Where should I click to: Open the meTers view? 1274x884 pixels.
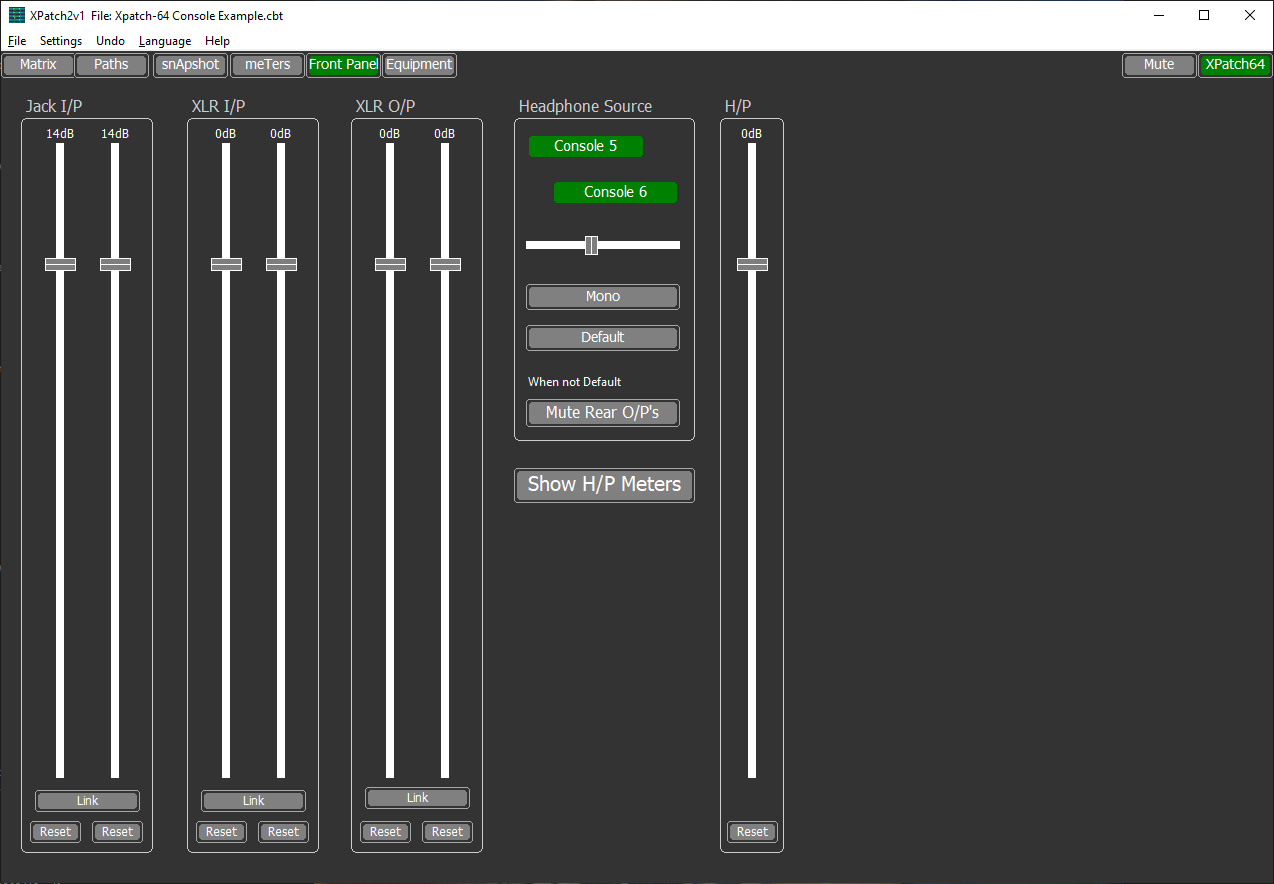point(268,65)
